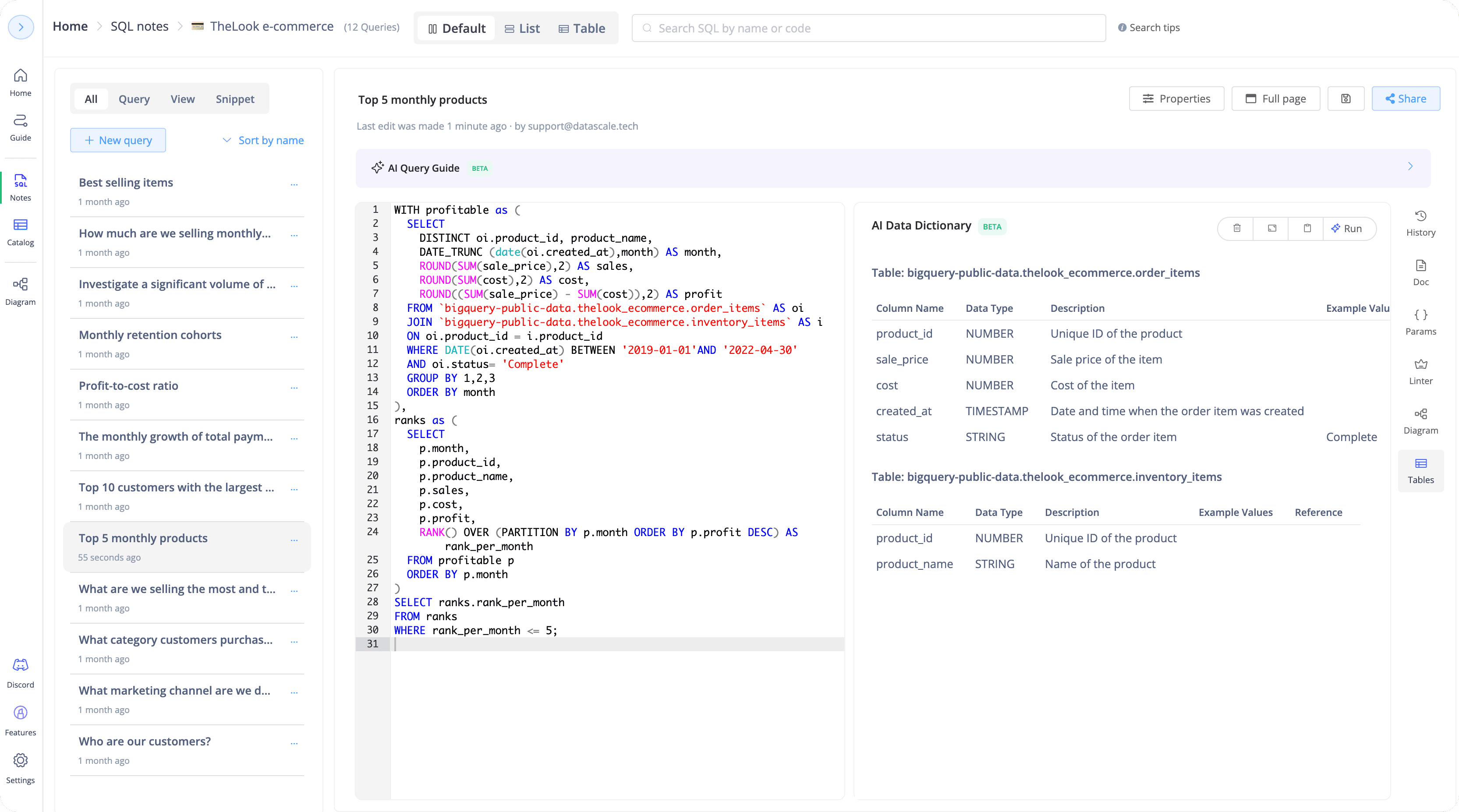Open SQL Notes in the sidebar
The height and width of the screenshot is (812, 1459).
pos(21,187)
